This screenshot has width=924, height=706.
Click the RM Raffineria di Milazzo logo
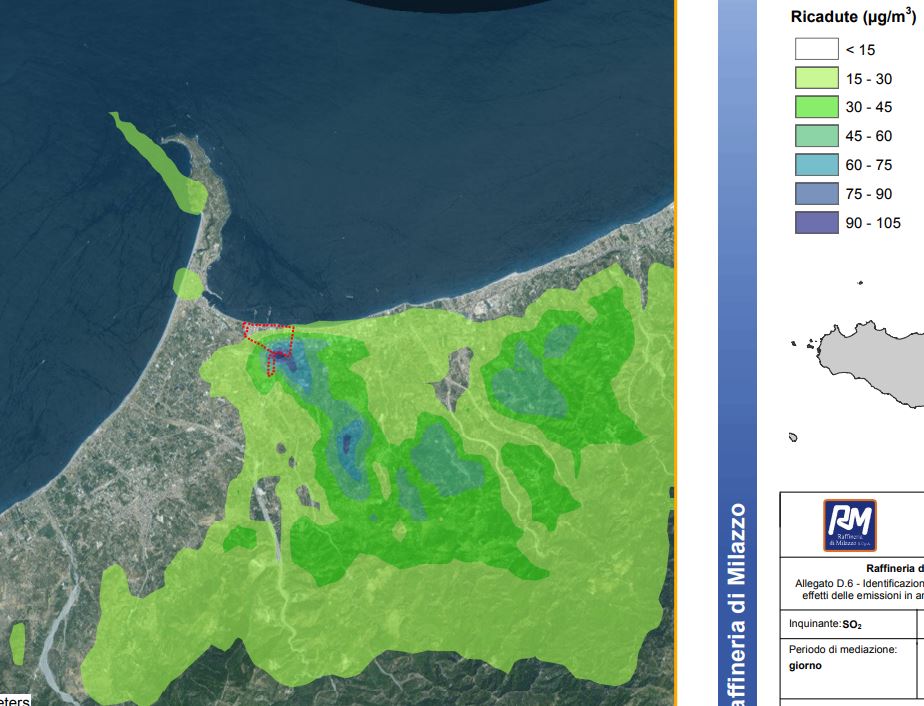point(850,526)
